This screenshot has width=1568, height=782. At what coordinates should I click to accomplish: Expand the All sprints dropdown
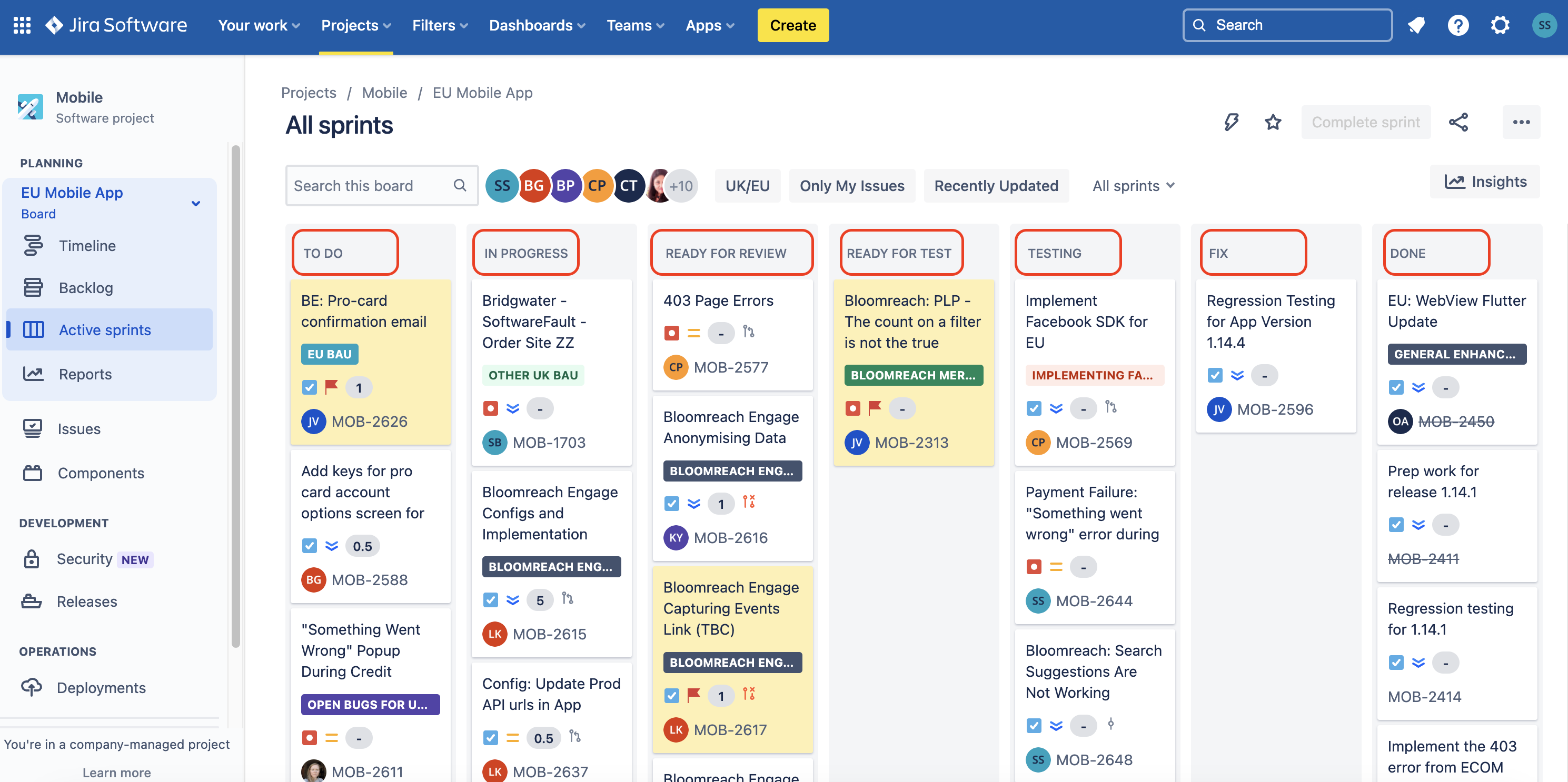[1133, 186]
